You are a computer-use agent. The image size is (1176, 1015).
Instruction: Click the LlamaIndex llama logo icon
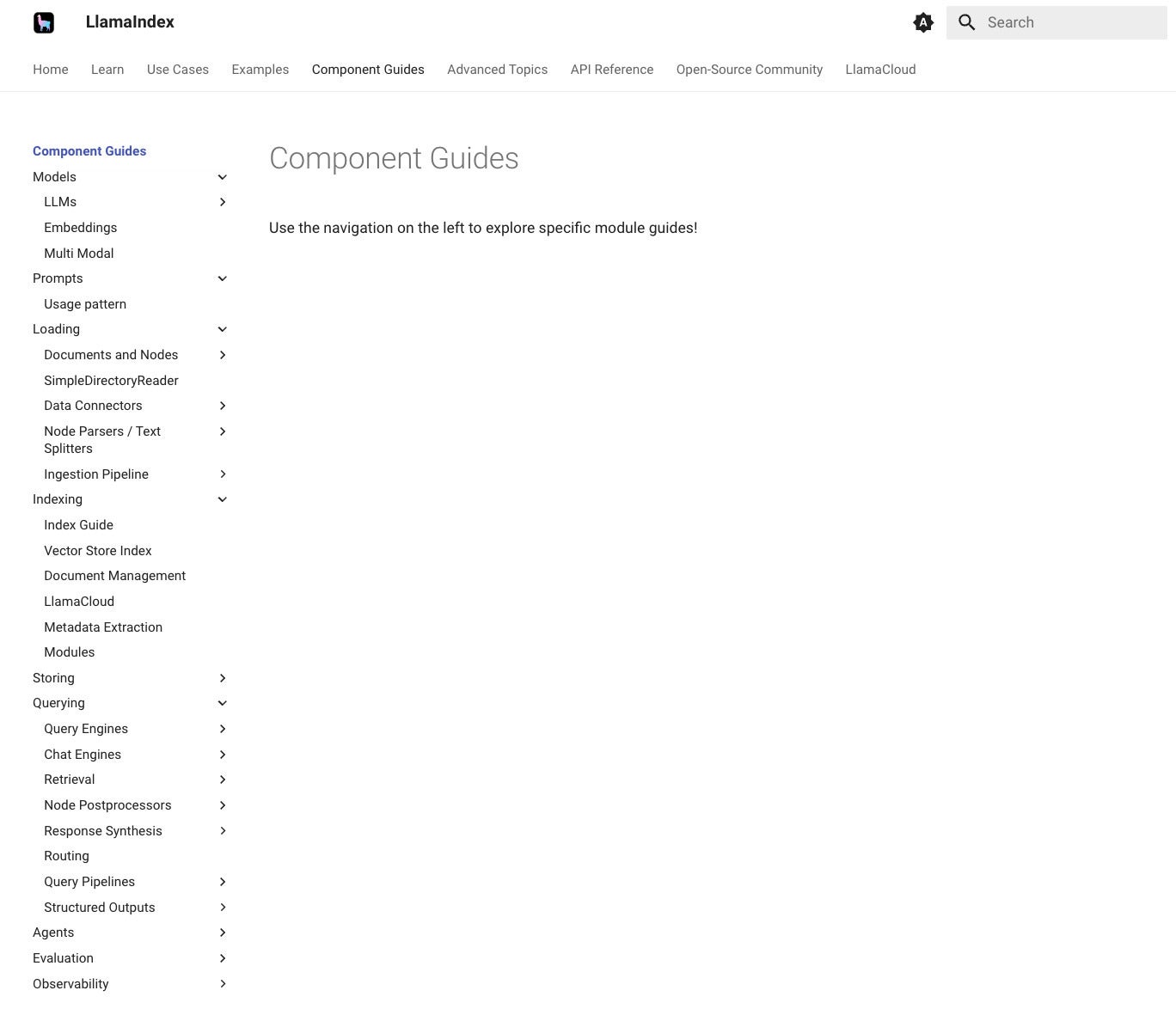coord(44,22)
